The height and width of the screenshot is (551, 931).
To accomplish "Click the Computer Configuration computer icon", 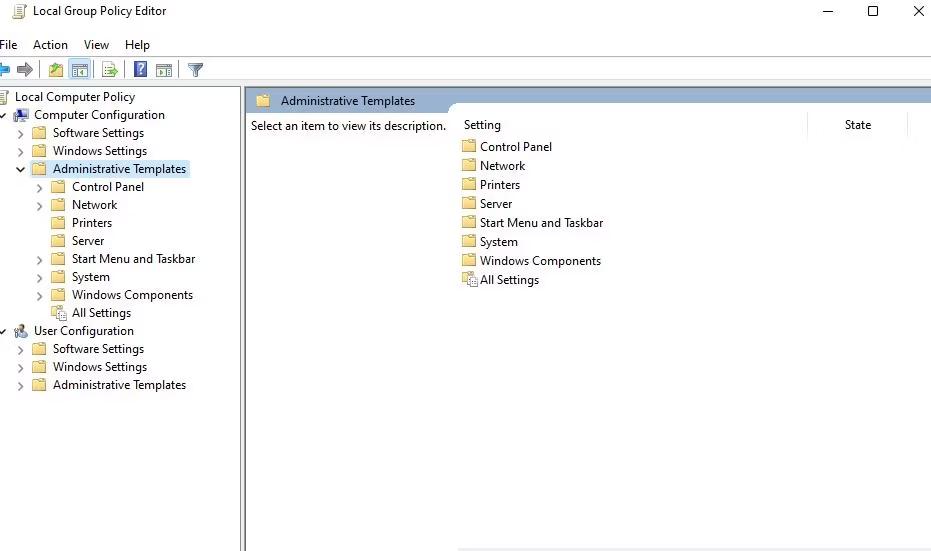I will point(21,115).
